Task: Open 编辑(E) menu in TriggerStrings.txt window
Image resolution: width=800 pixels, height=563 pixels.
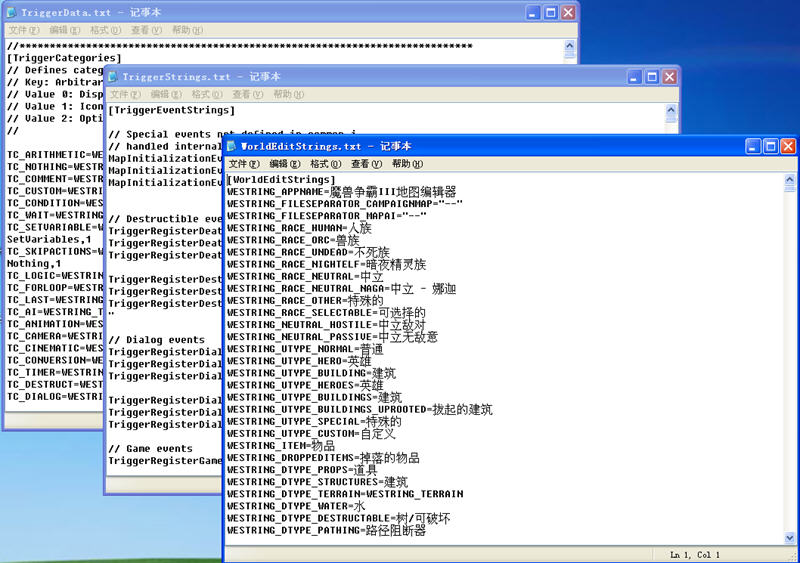Action: point(166,94)
